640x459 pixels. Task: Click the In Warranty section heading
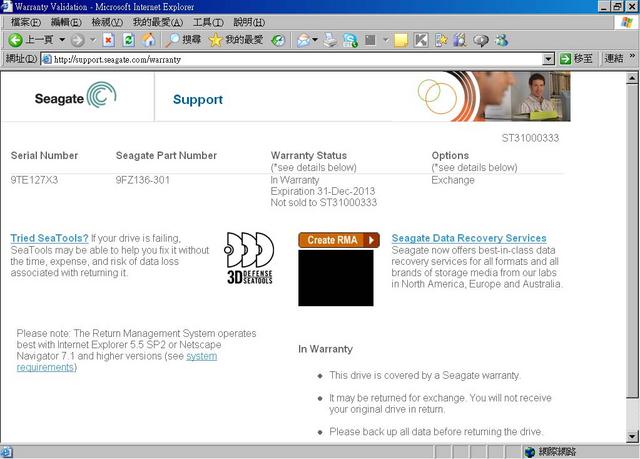pos(325,349)
